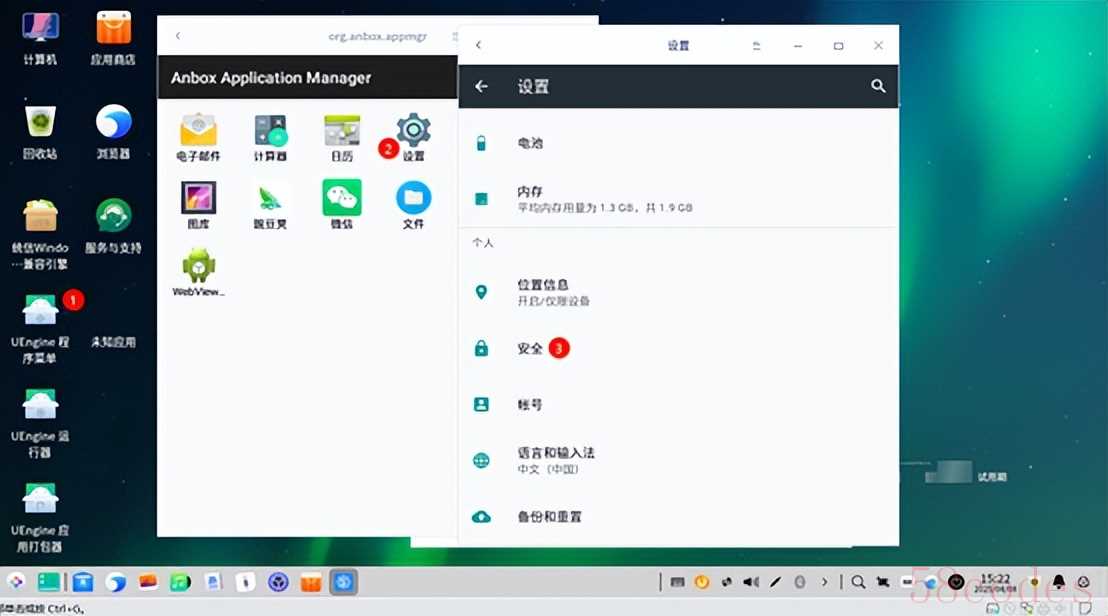Tap the back arrow in 设置 header

[x=481, y=86]
